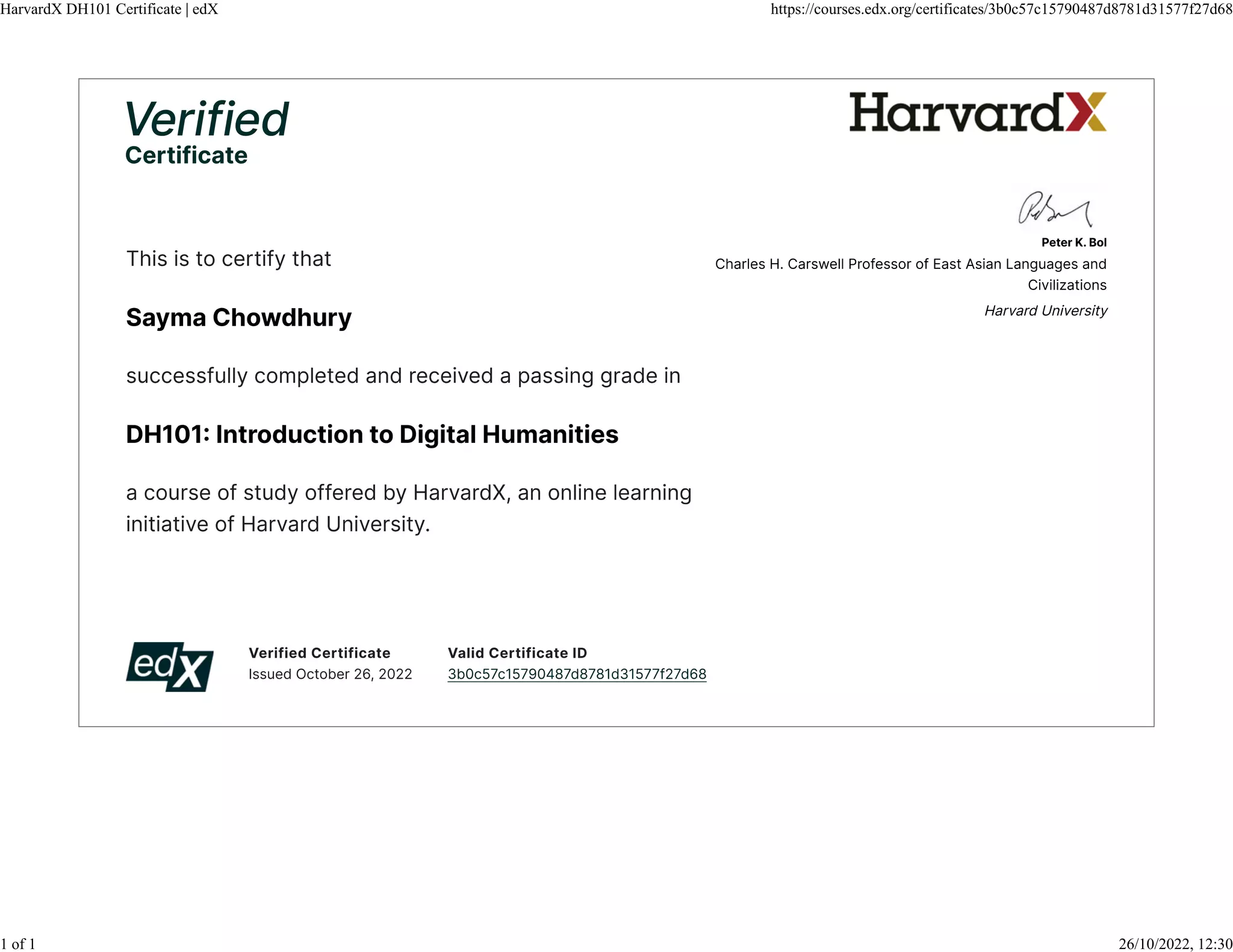Select the name Sayma Chowdhury

tap(238, 318)
